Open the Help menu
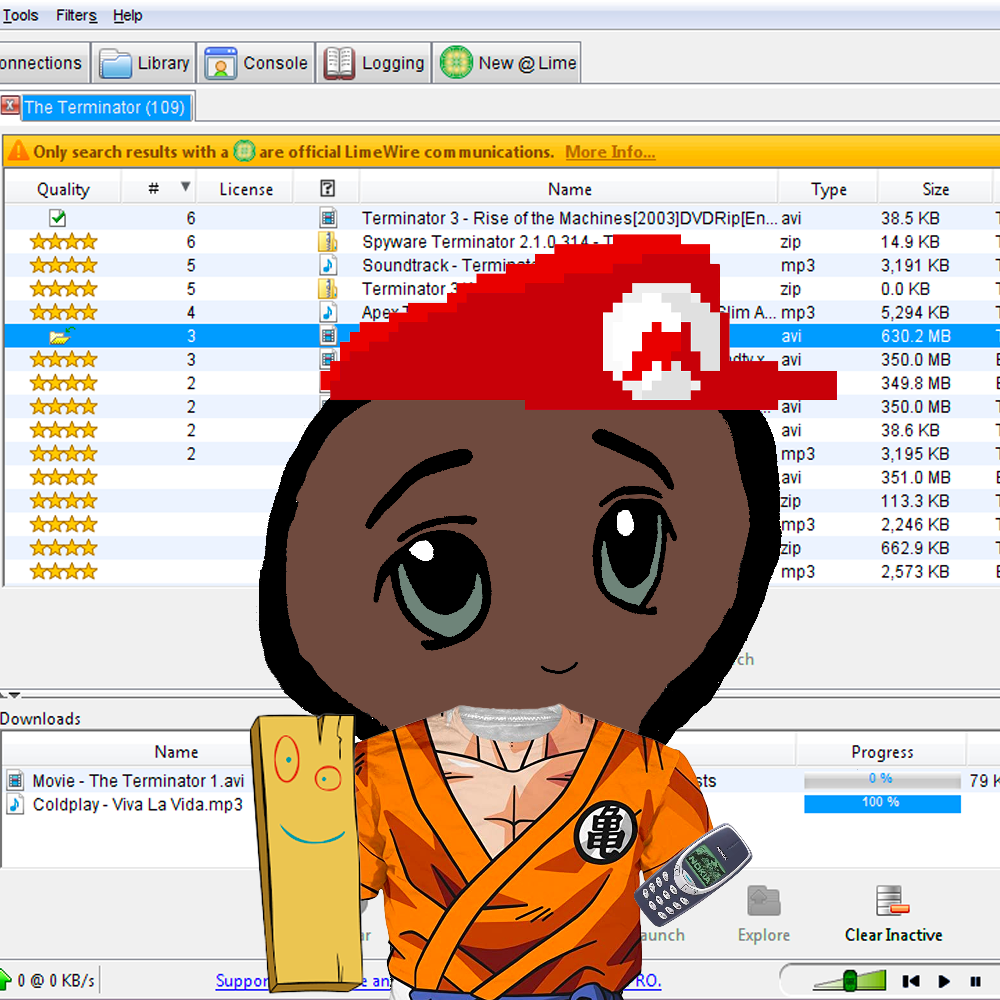 (x=128, y=15)
